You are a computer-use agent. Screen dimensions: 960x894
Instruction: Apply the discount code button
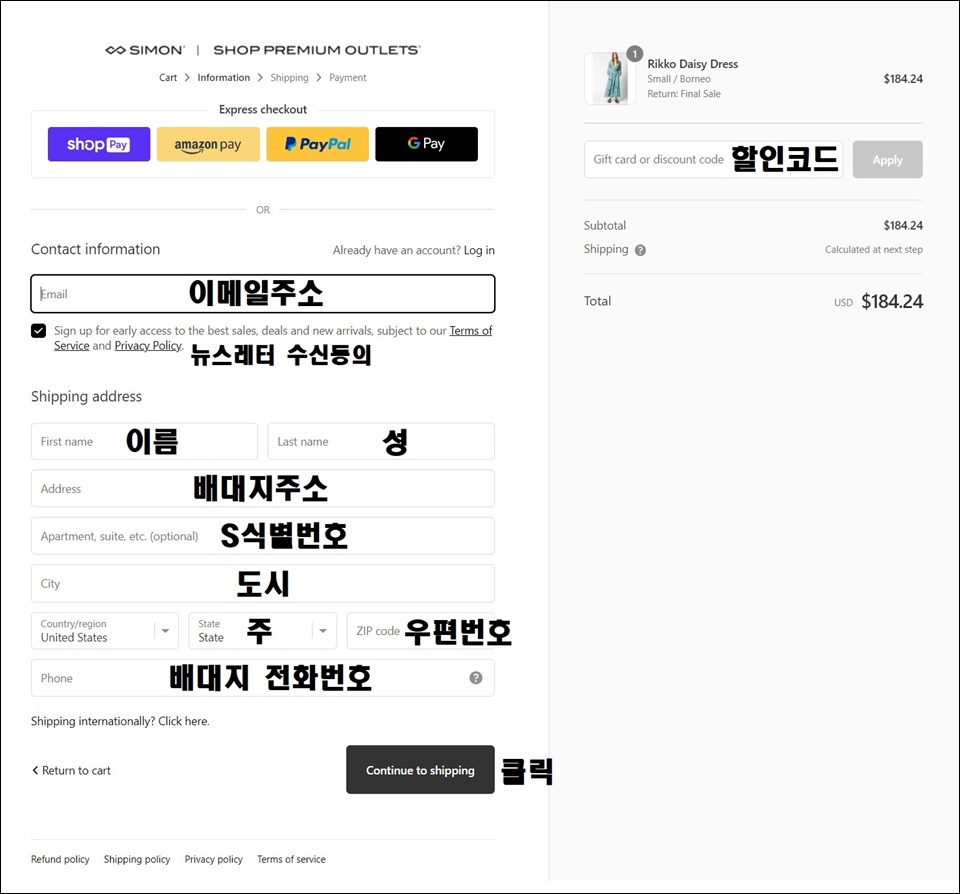(x=887, y=160)
